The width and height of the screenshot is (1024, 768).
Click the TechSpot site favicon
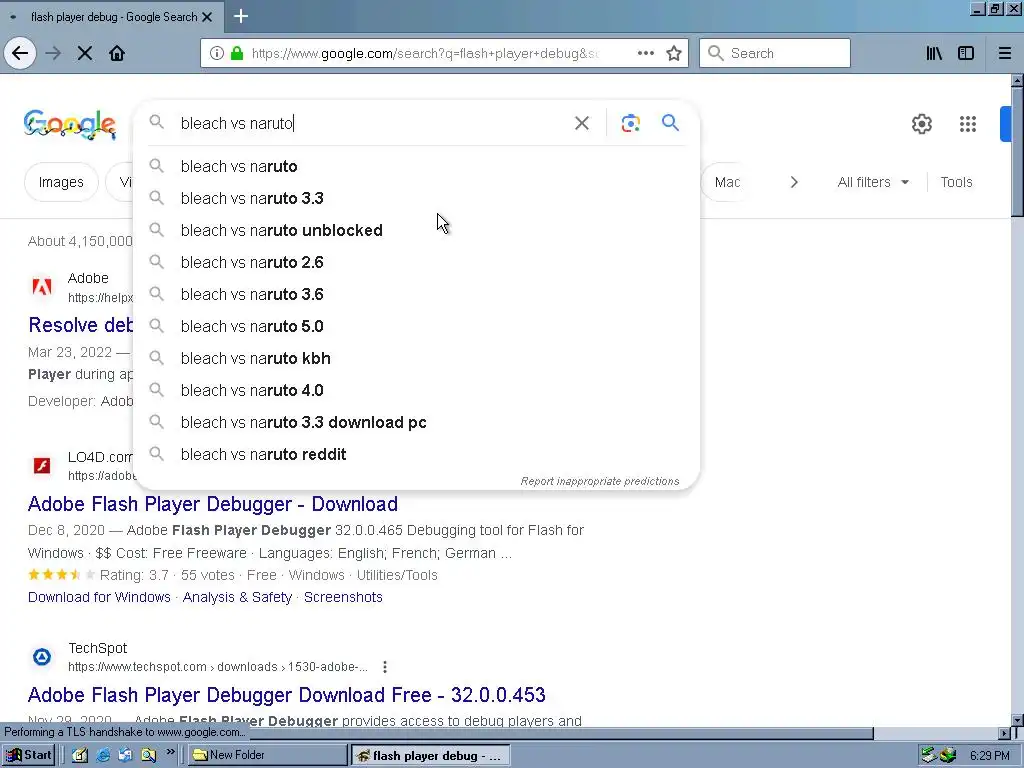42,657
